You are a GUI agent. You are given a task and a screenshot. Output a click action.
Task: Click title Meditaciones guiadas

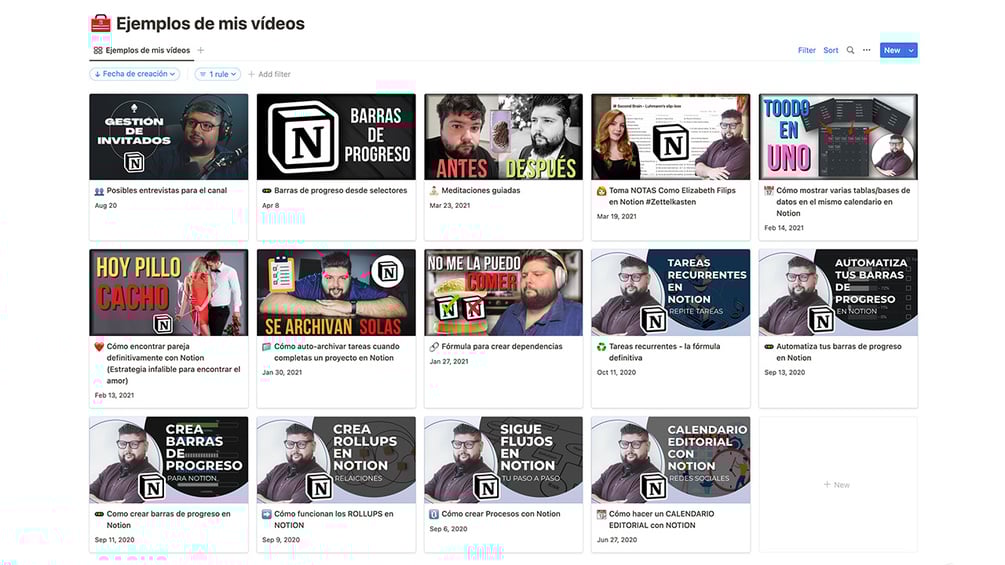click(x=481, y=191)
